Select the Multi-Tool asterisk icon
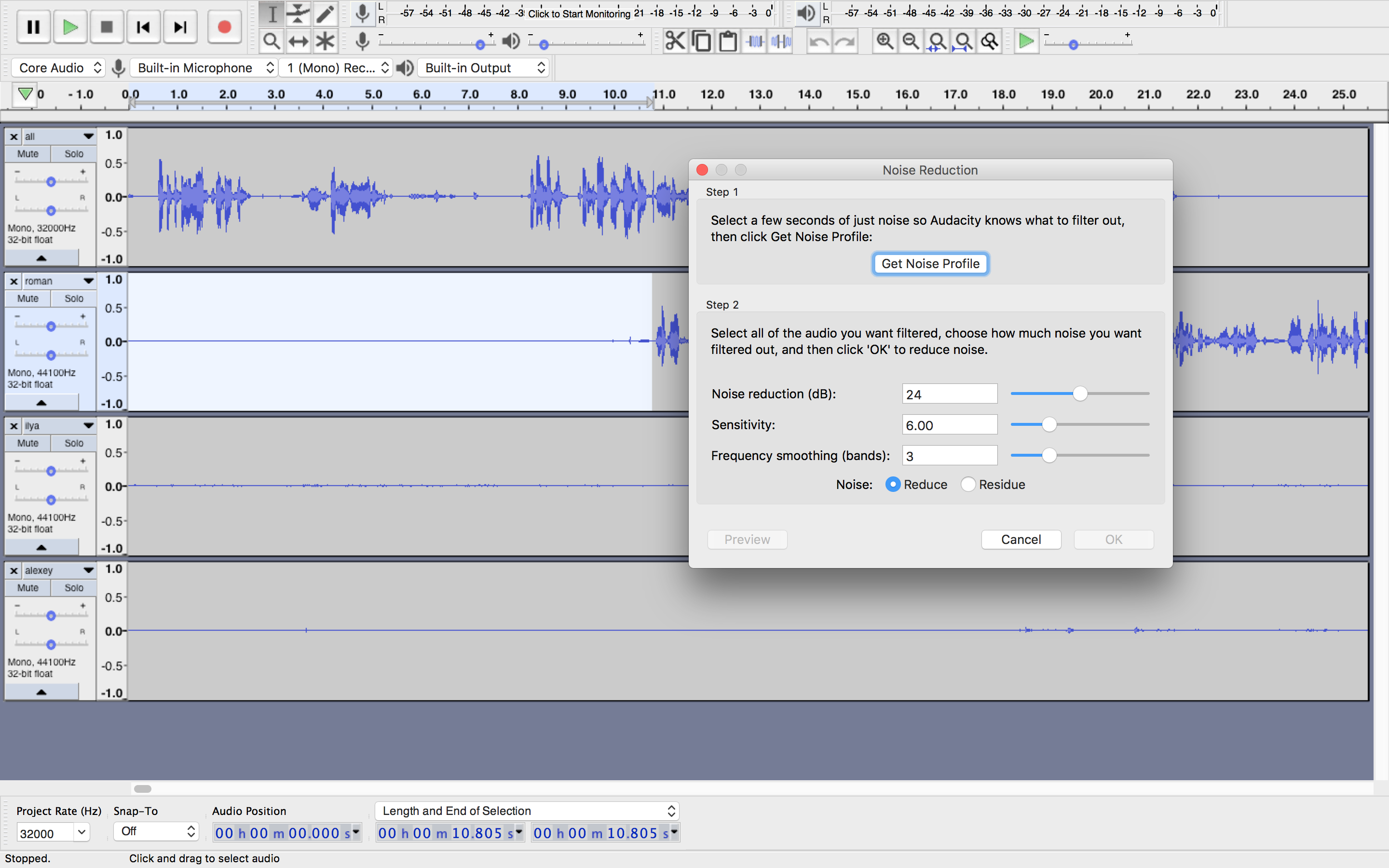Screen dimensions: 1389x868 click(326, 41)
